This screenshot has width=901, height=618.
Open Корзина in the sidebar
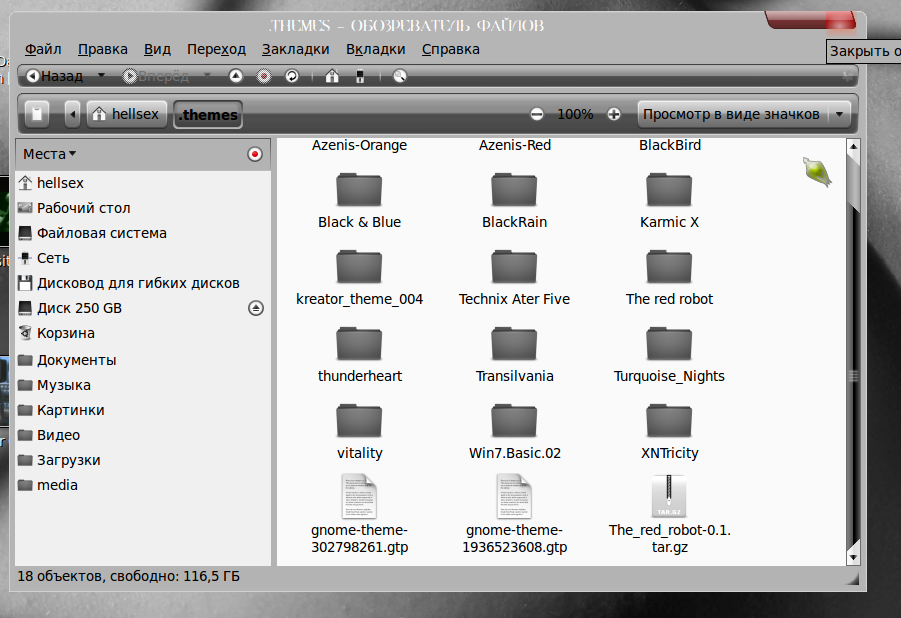pyautogui.click(x=143, y=333)
